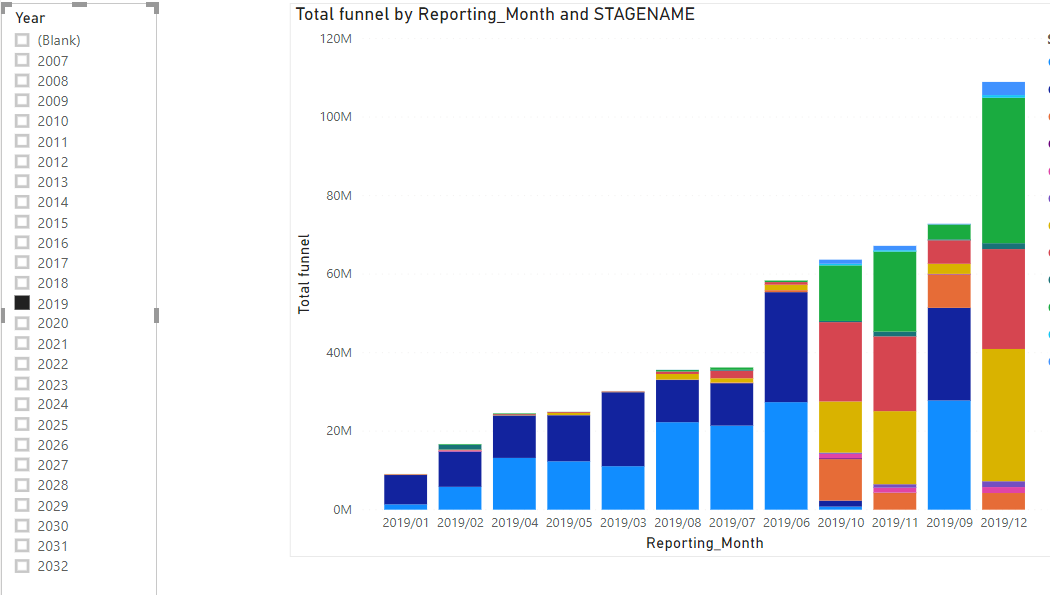Toggle the 2011 year checkbox

click(x=22, y=141)
